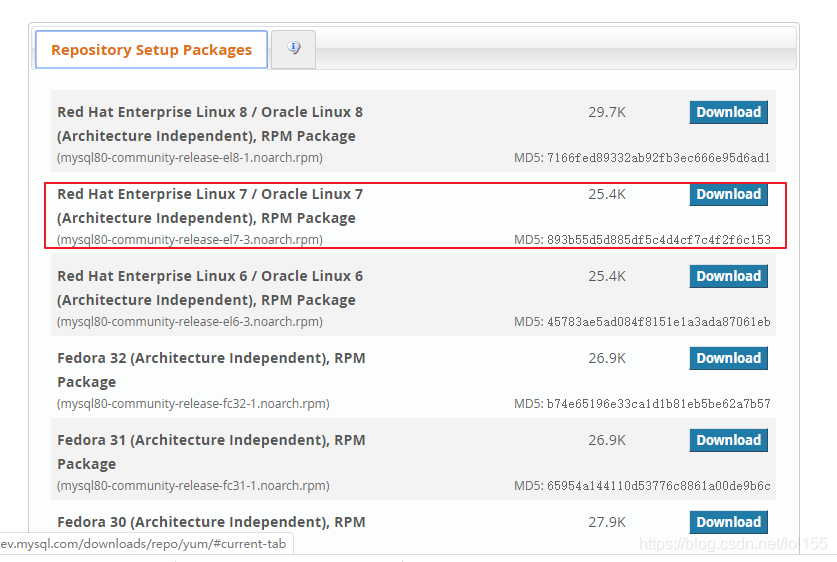Download the Red Hat Enterprise Linux 6 package
This screenshot has height=562, width=837.
click(x=729, y=276)
